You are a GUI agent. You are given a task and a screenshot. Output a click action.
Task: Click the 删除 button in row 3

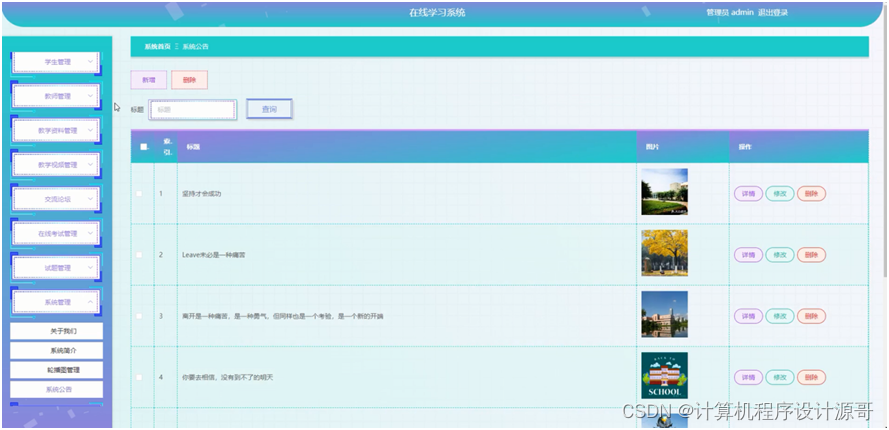(x=811, y=316)
